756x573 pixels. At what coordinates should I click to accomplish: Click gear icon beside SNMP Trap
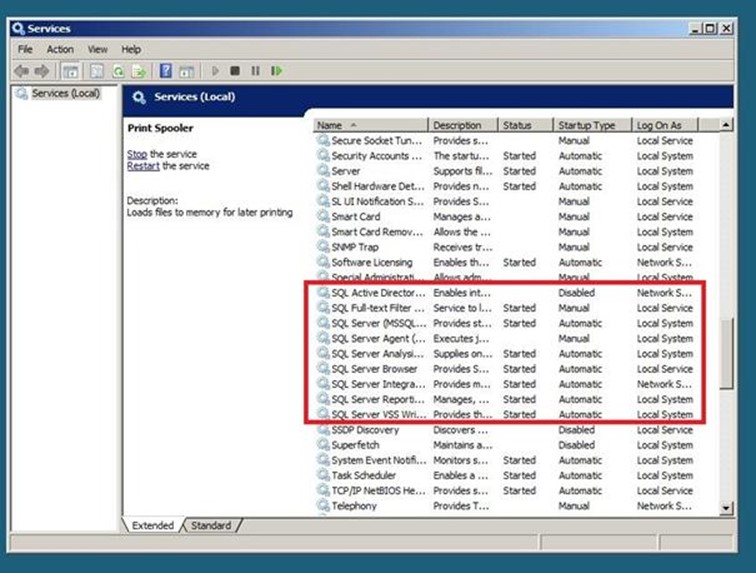click(323, 247)
